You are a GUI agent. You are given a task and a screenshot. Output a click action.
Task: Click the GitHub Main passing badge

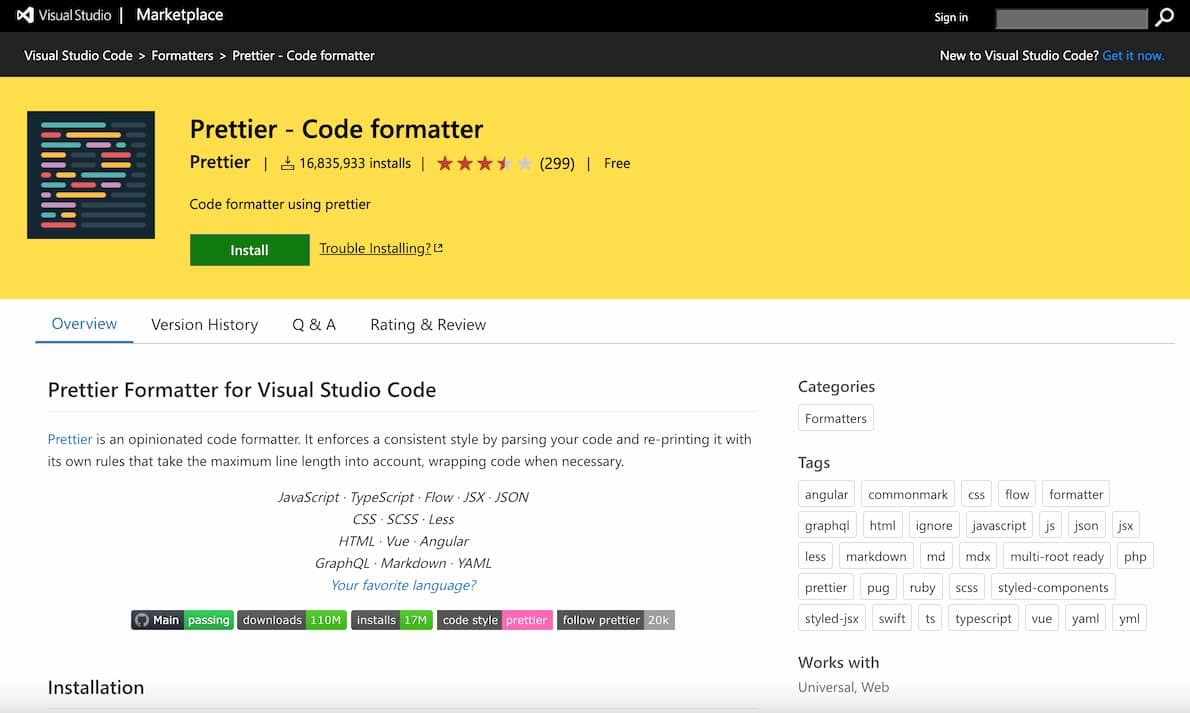[x=182, y=620]
